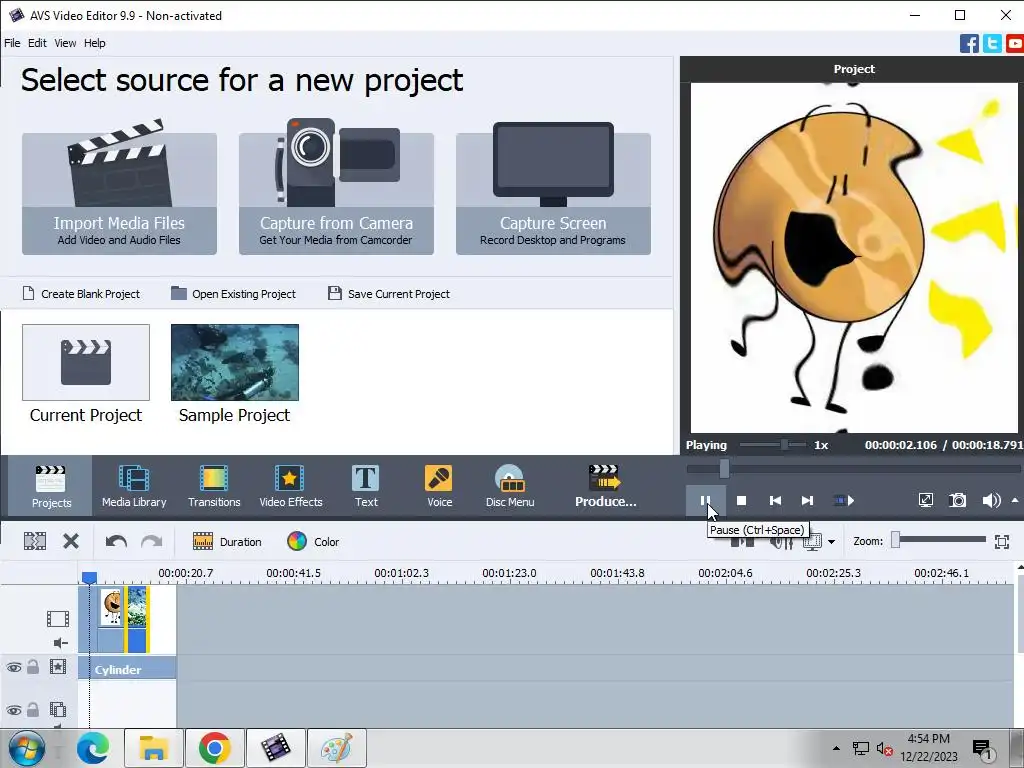Stop the preview playback

[741, 501]
